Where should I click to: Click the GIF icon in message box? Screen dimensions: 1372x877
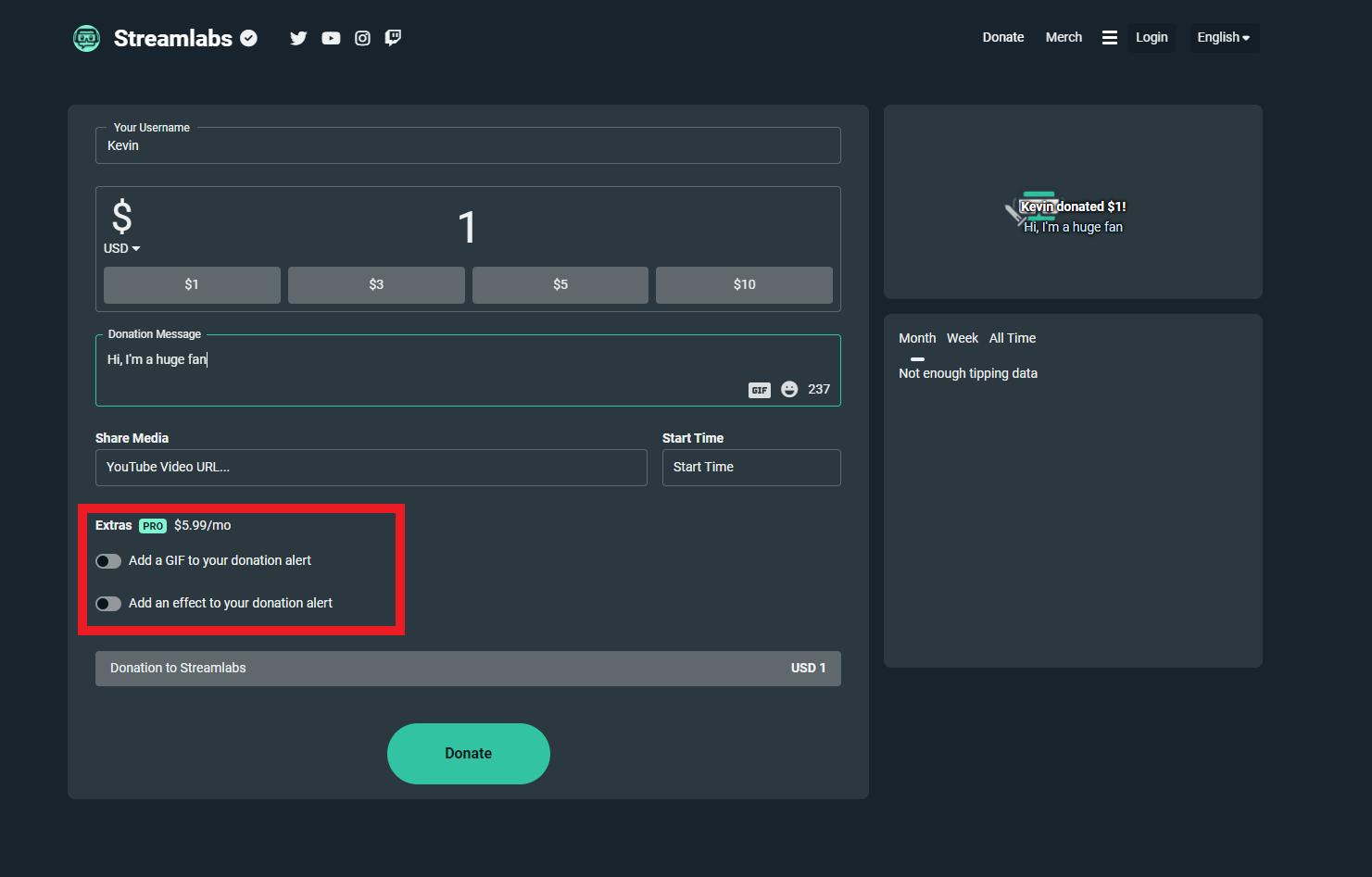[760, 390]
